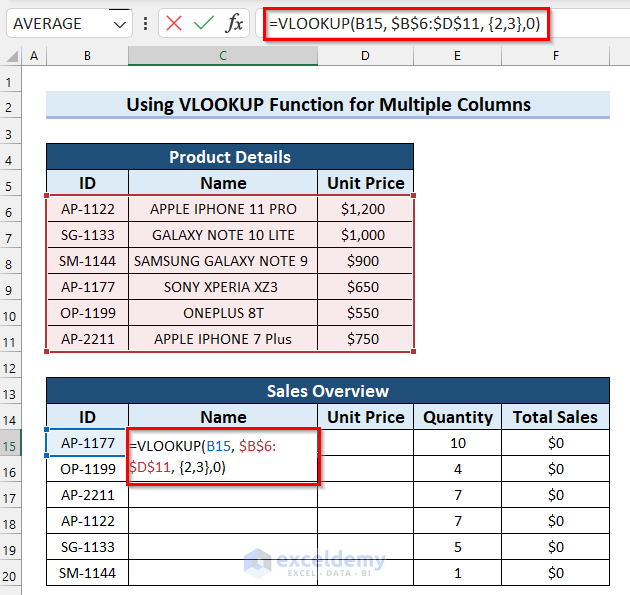Click quantity cell with value 4
Image resolution: width=630 pixels, height=595 pixels.
[457, 469]
